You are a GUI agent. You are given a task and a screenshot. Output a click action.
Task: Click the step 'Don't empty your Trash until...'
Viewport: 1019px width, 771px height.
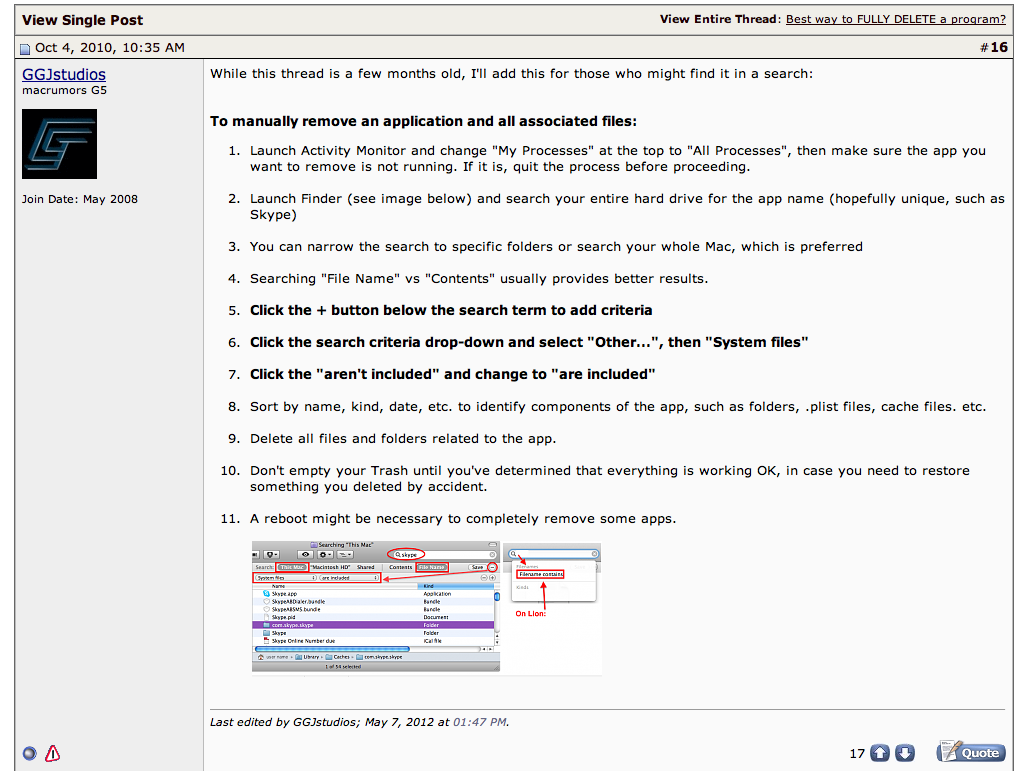[x=610, y=478]
